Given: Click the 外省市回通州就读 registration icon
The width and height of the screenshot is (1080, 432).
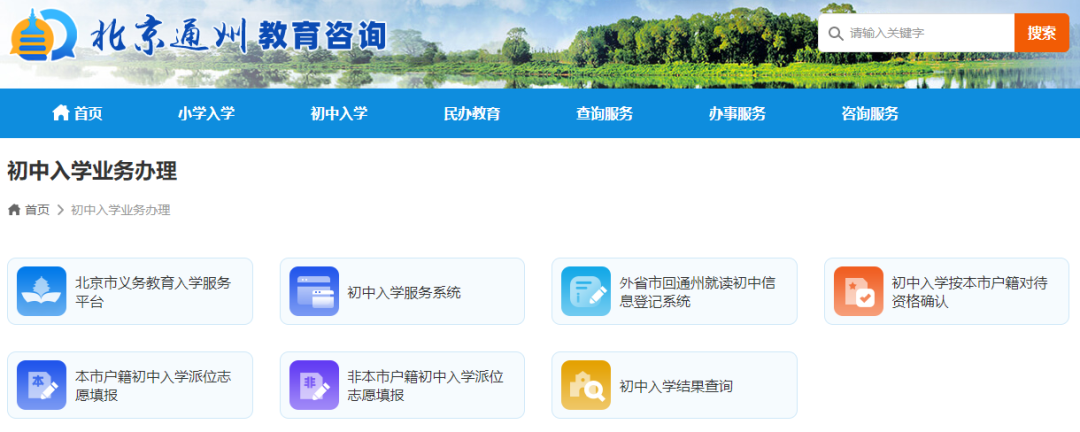Looking at the screenshot, I should (586, 291).
